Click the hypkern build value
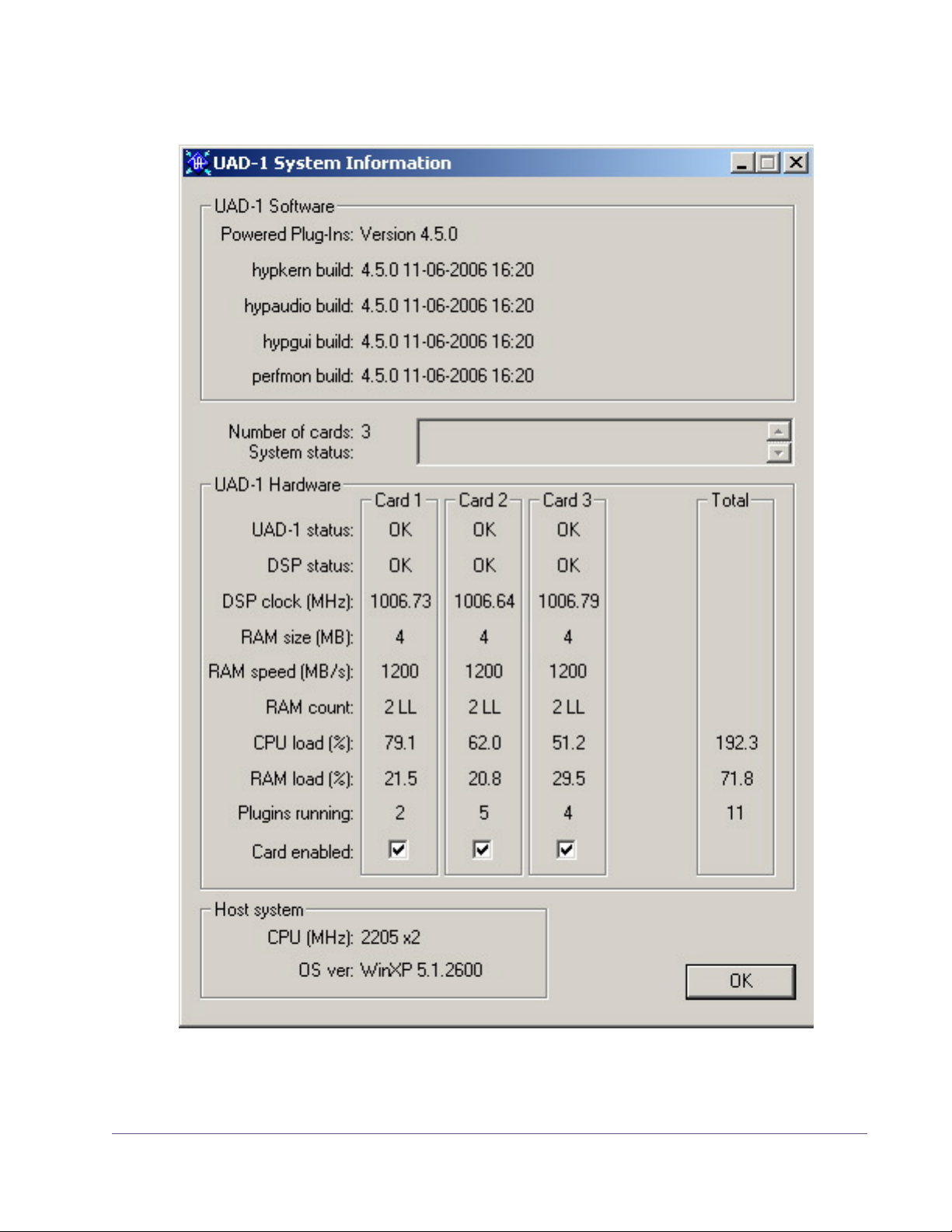Viewport: 952px width, 1232px height. 447,270
